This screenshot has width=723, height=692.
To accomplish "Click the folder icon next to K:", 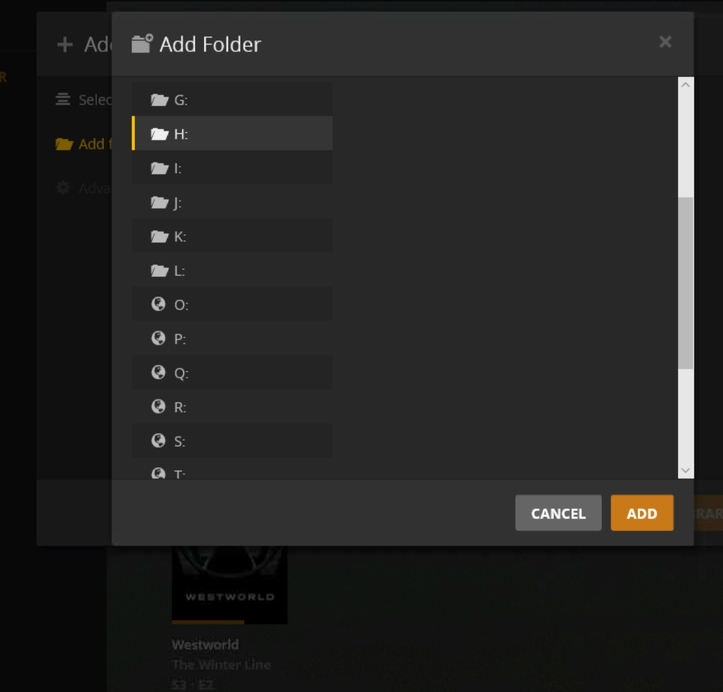I will click(160, 236).
